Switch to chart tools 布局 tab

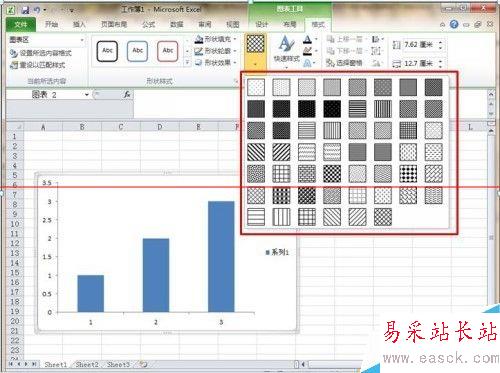point(290,24)
